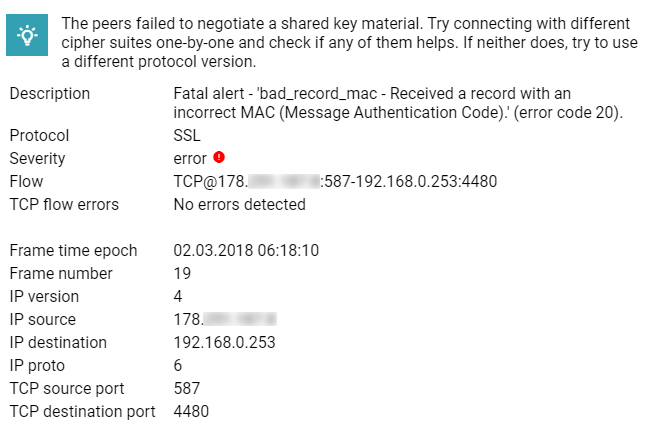The height and width of the screenshot is (424, 663).
Task: Click the error severity text
Action: pos(190,159)
